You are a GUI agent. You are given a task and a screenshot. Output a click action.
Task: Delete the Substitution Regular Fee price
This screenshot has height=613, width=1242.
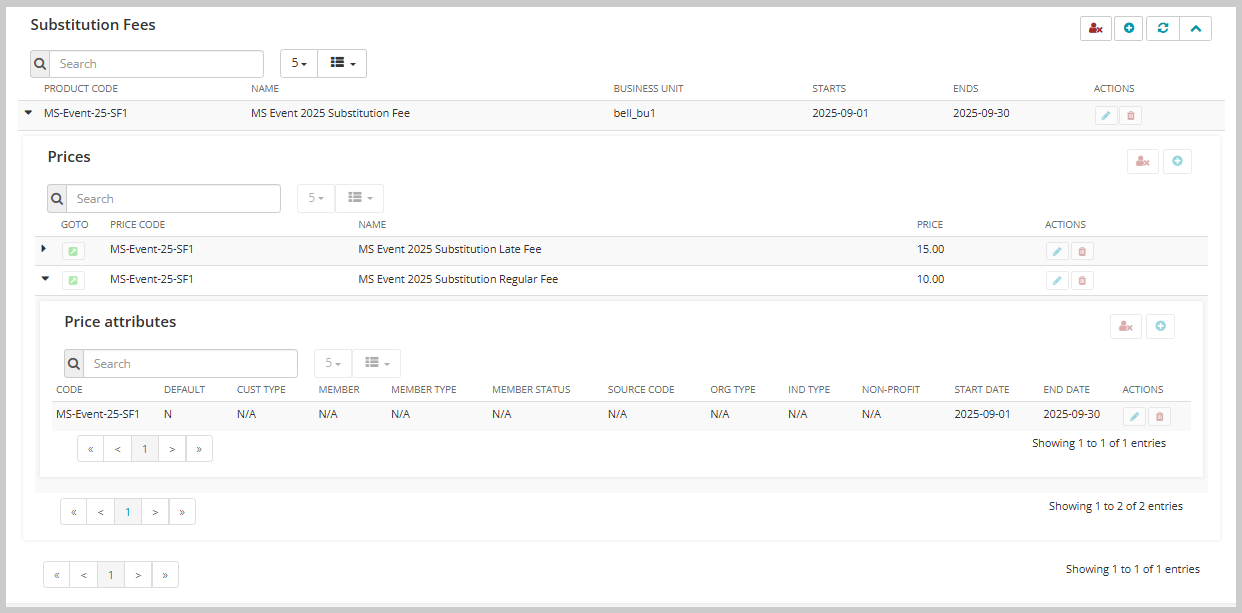tap(1082, 281)
